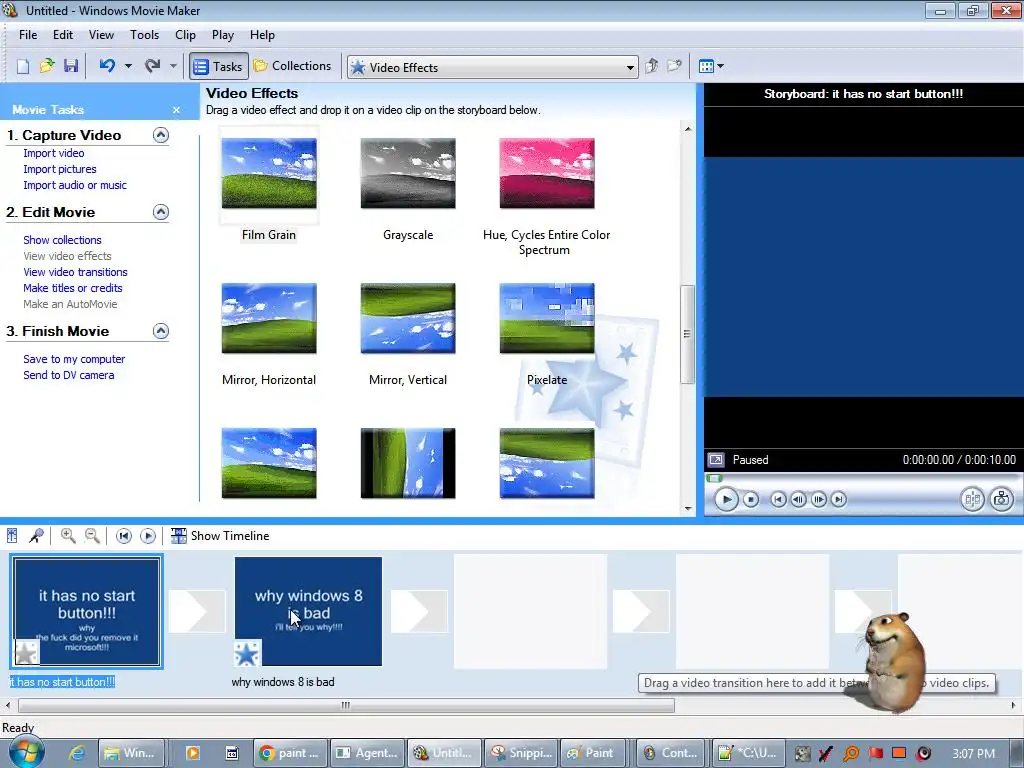The image size is (1024, 768).
Task: Click the new collection folder icon
Action: pos(674,66)
